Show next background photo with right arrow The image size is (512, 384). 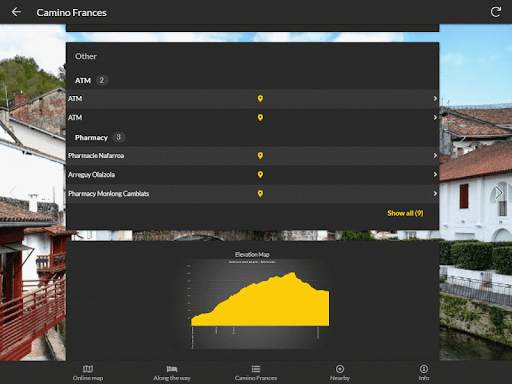pos(498,193)
